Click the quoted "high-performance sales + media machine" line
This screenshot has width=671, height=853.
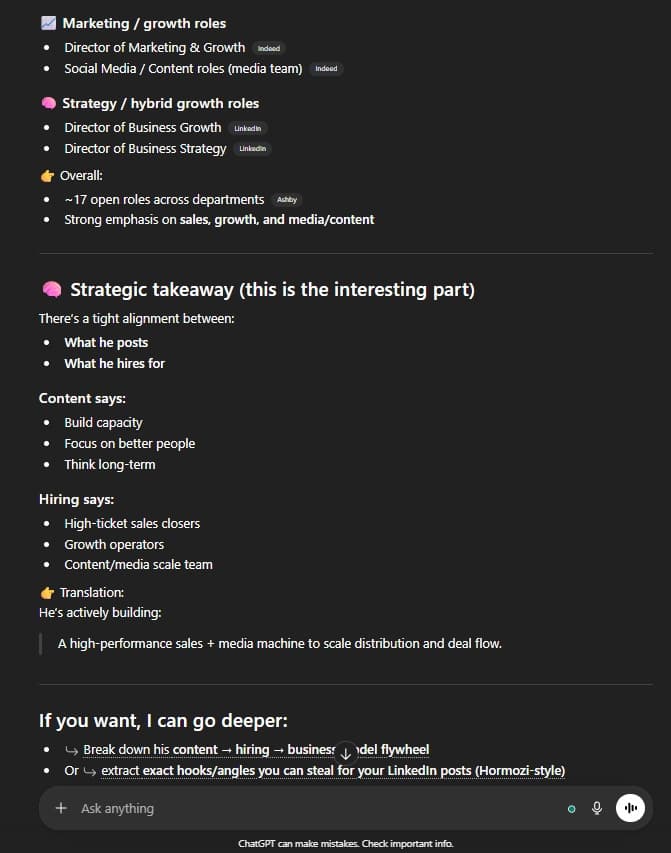coord(279,644)
